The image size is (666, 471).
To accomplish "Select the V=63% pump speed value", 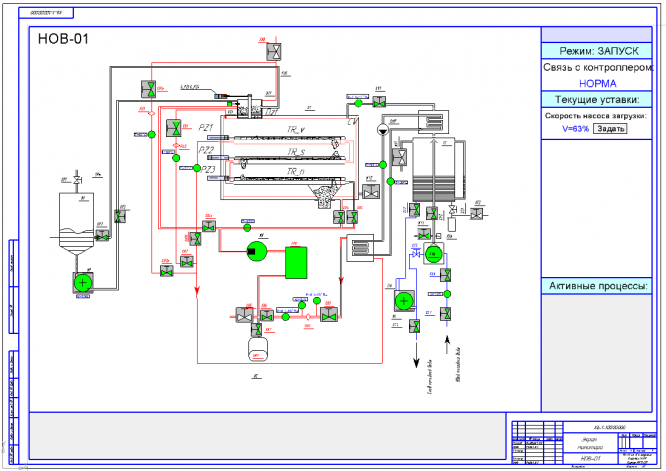I will tap(576, 129).
